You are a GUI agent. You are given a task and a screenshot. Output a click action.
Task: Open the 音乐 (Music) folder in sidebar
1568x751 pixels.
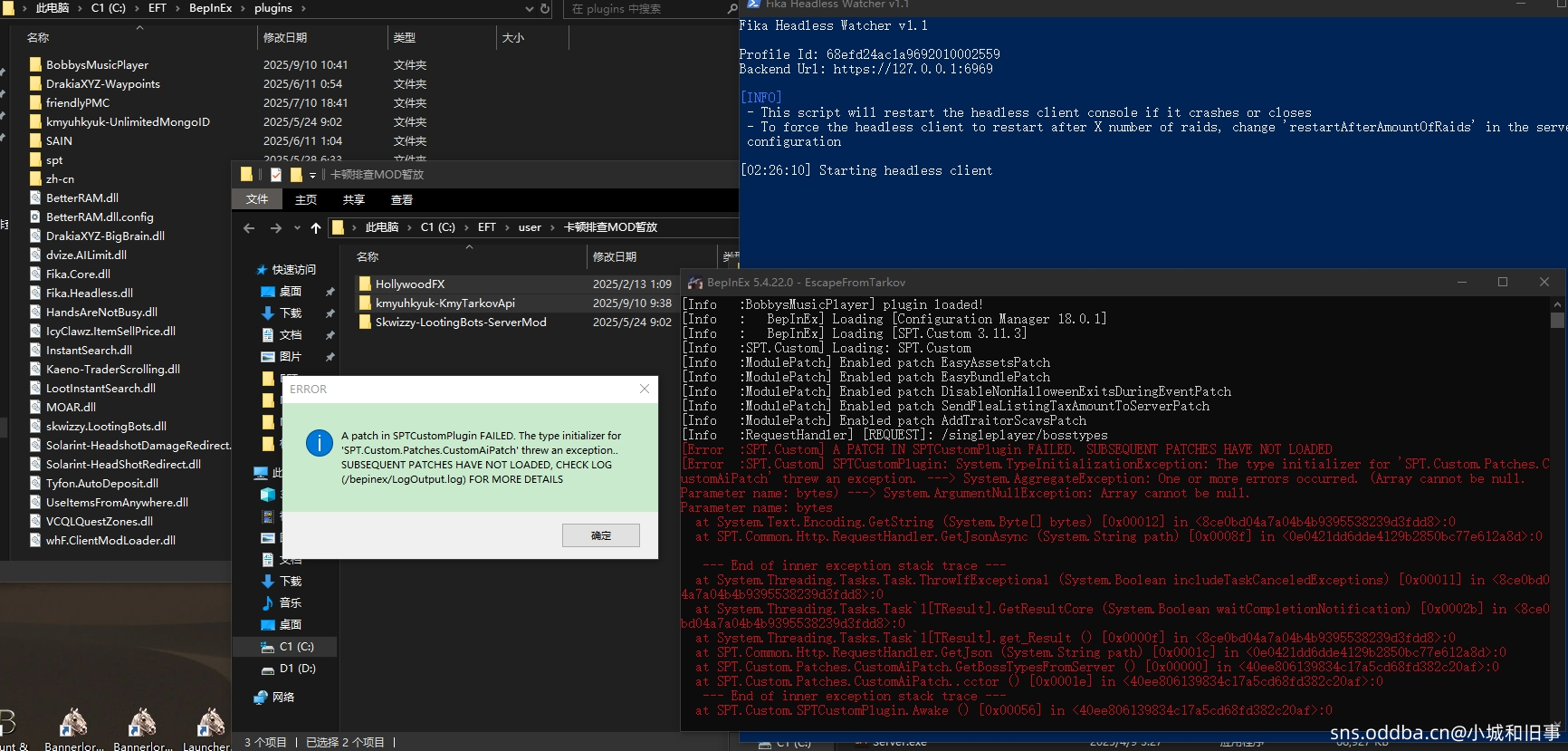pos(290,603)
